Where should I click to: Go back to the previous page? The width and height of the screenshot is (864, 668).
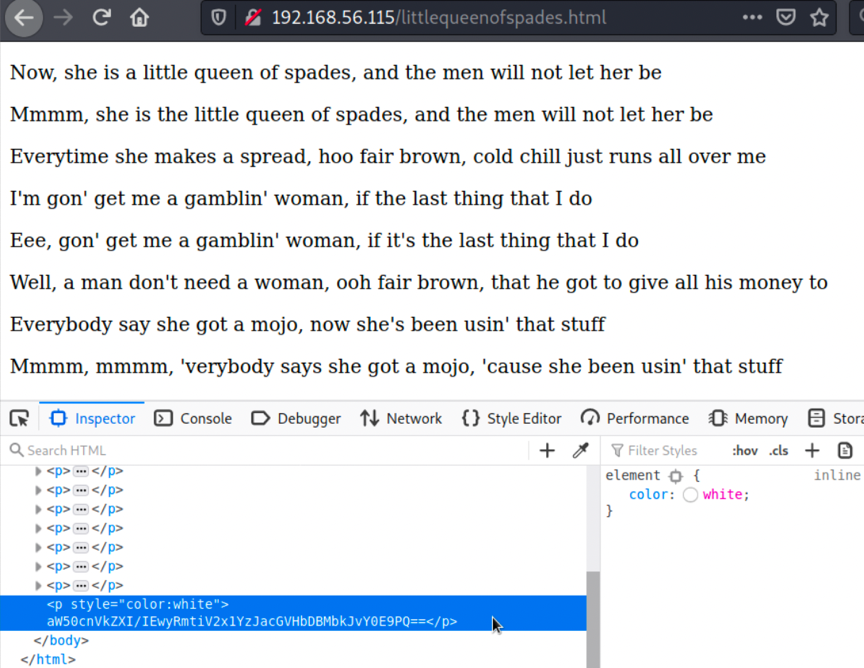point(24,18)
